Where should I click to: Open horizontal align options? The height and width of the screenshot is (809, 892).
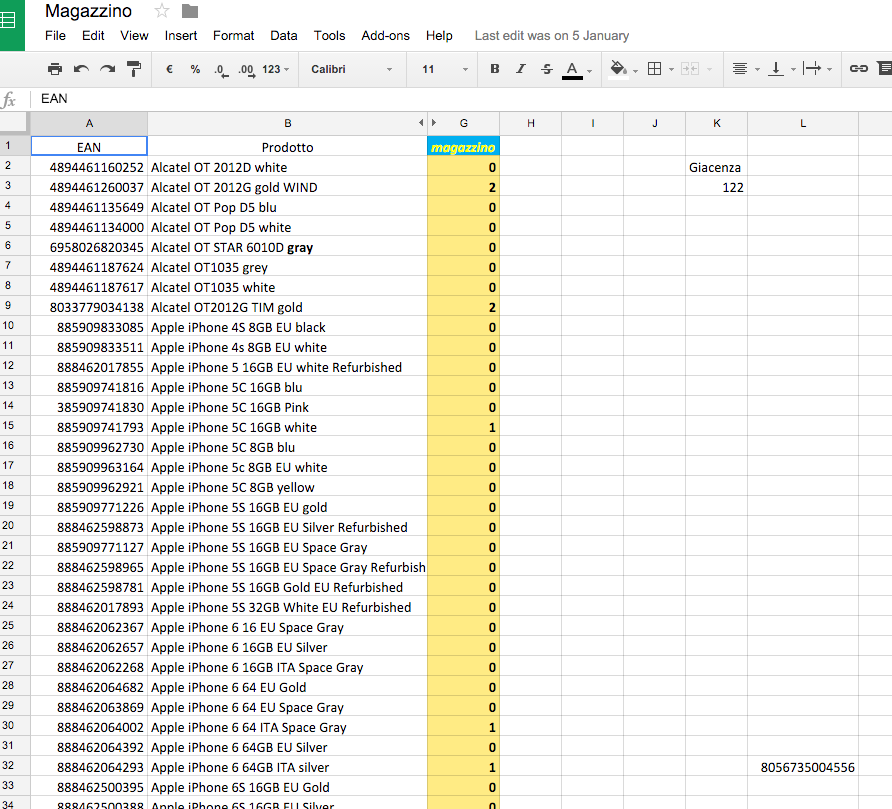coord(740,69)
